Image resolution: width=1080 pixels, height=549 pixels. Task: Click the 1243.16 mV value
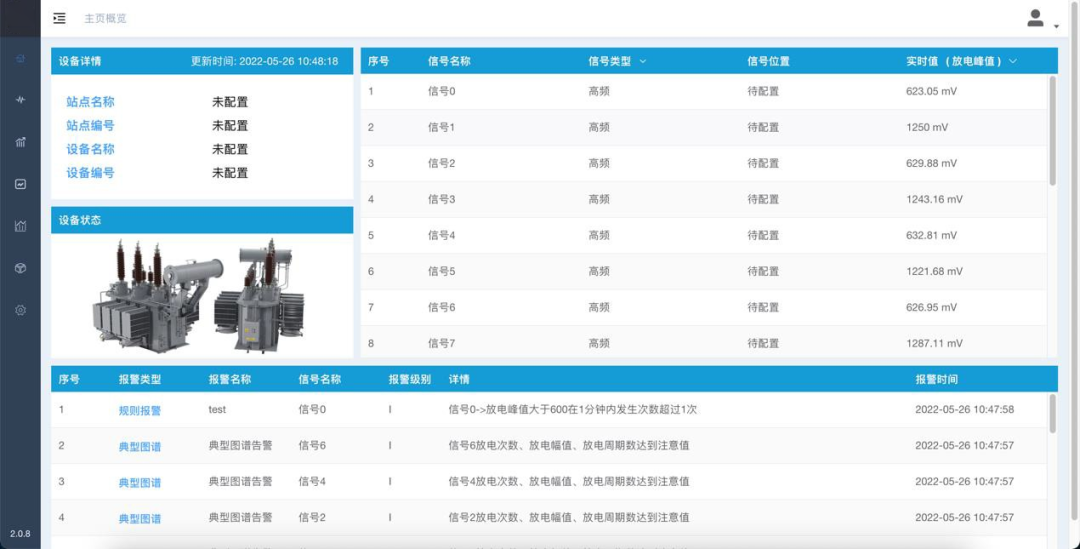934,199
